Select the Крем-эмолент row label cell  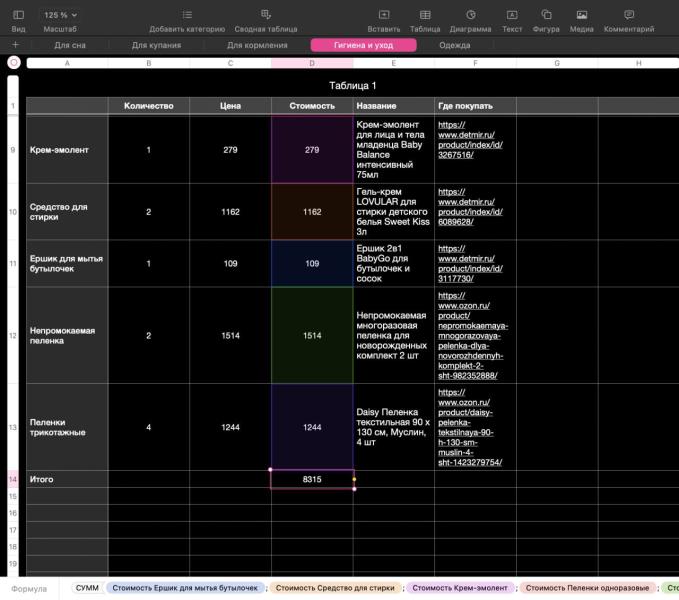(67, 150)
